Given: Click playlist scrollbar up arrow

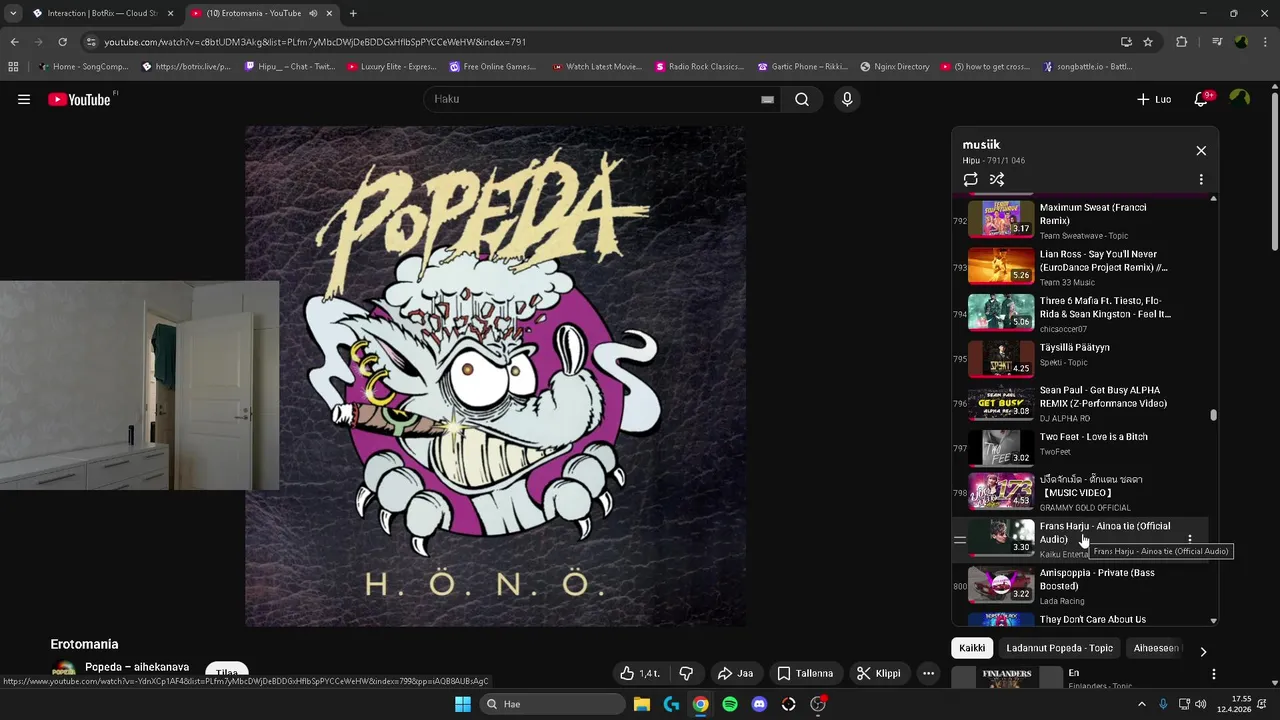Looking at the screenshot, I should pyautogui.click(x=1214, y=199).
